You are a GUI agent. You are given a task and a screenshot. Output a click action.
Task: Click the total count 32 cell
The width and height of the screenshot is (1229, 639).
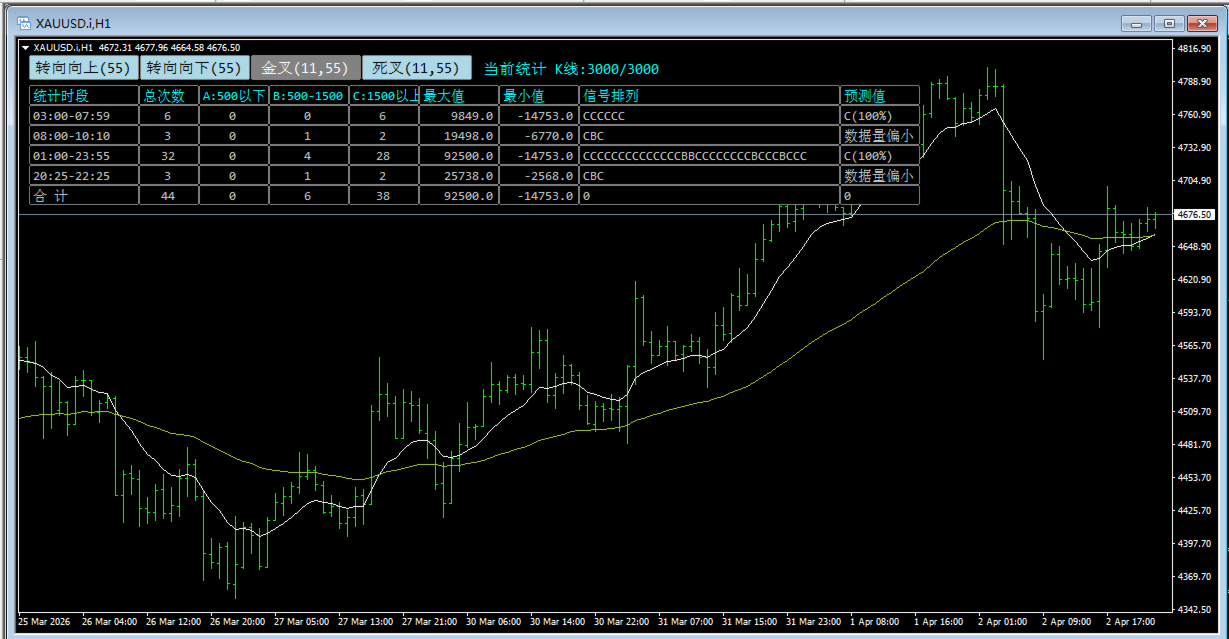[x=169, y=156]
